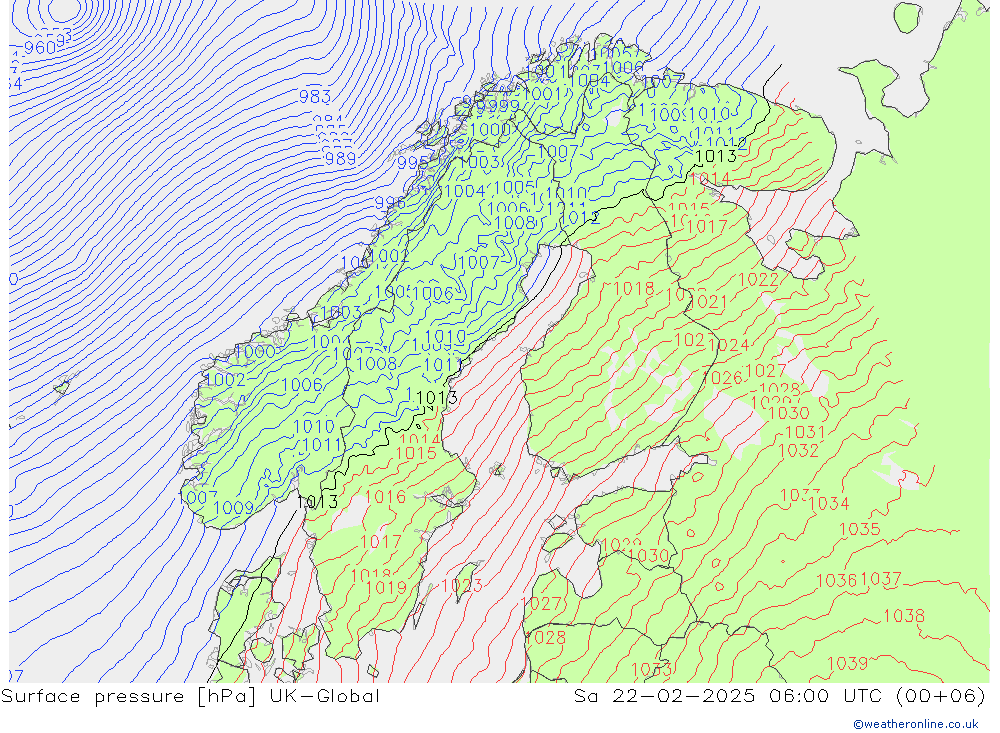
Task: Click the red '1026' isobar label
Action: 722,378
